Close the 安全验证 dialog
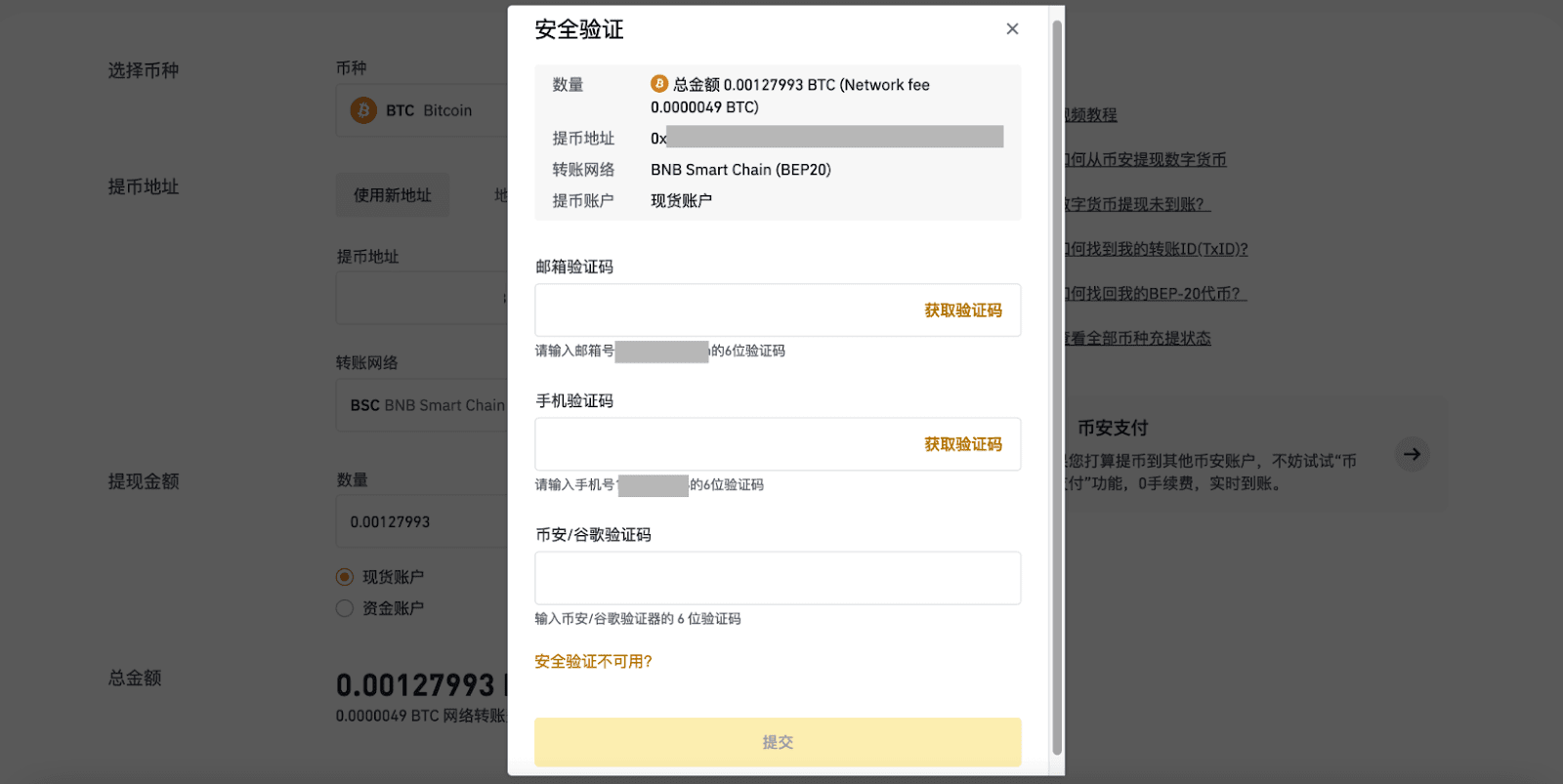 coord(1012,29)
